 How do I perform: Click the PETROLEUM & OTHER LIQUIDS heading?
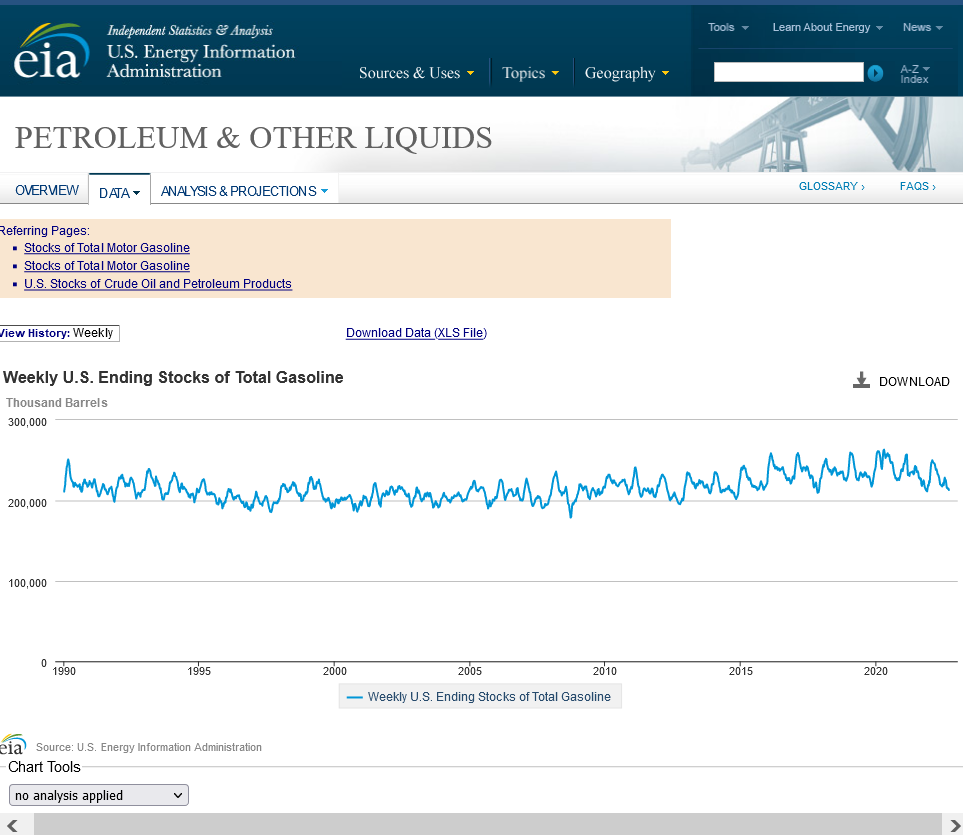(x=254, y=138)
